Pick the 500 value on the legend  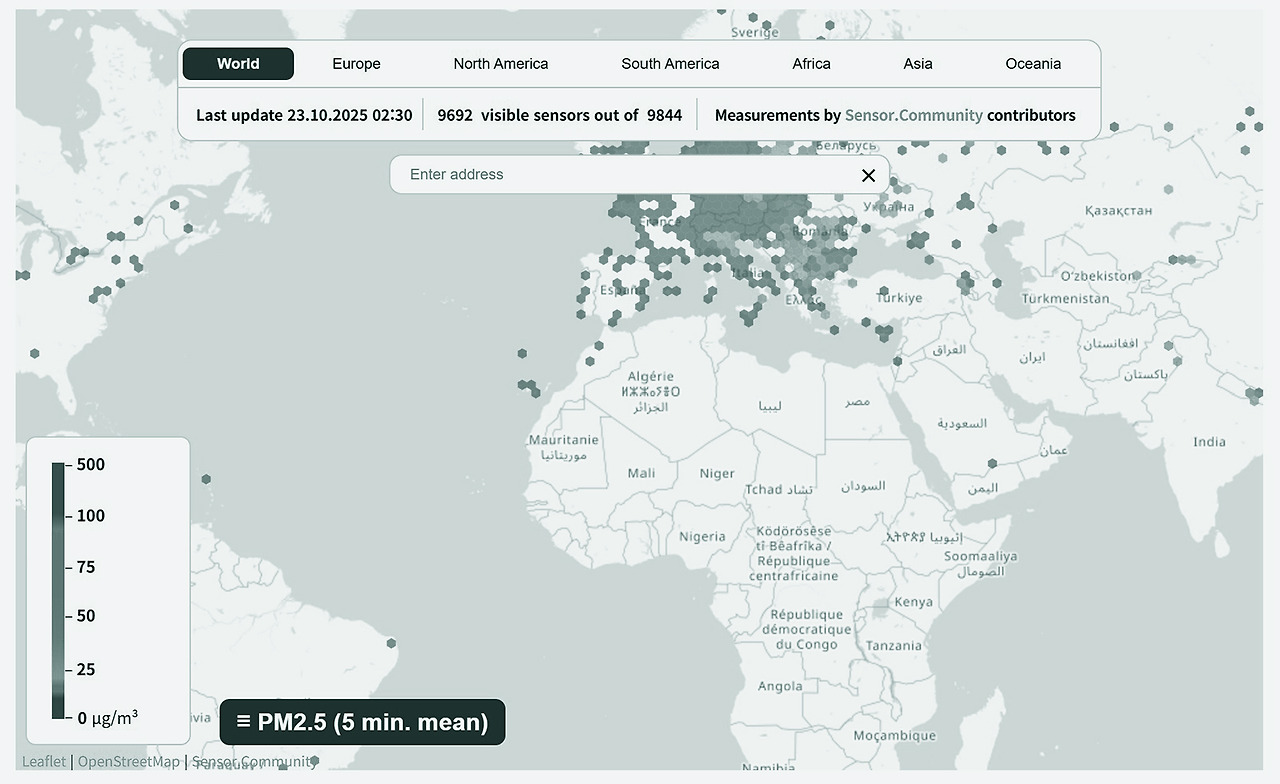tap(91, 465)
